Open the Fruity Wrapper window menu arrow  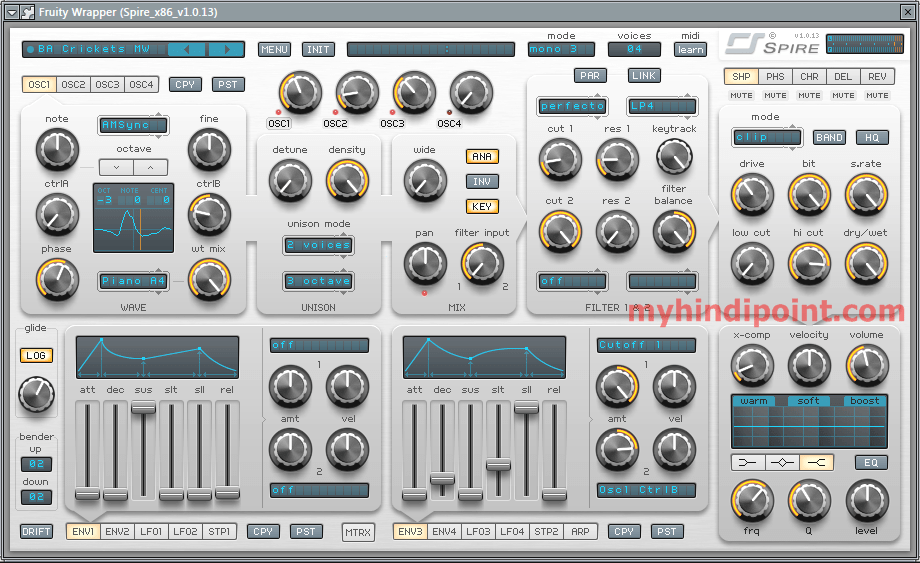pyautogui.click(x=11, y=12)
